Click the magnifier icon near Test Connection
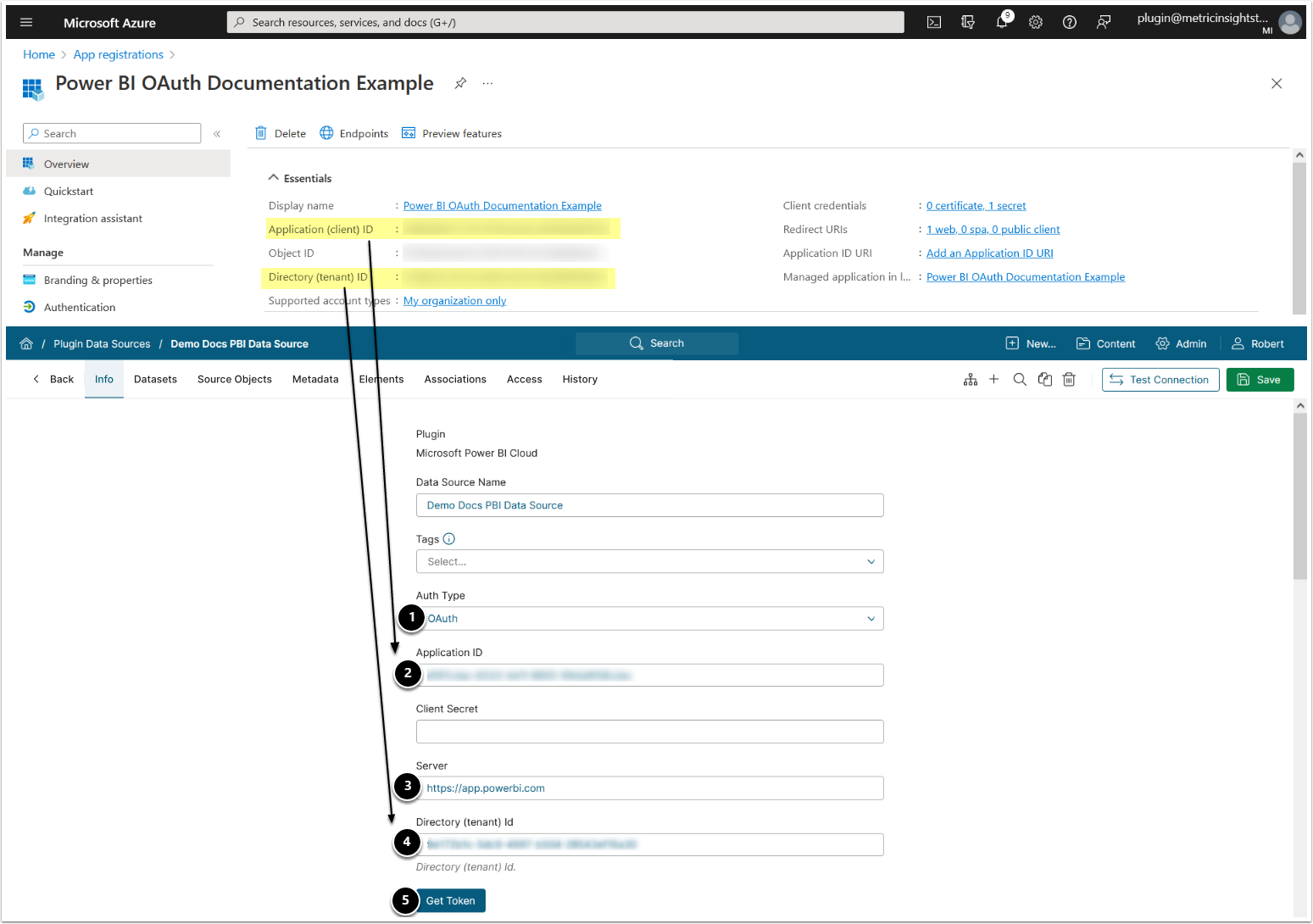 click(1020, 380)
